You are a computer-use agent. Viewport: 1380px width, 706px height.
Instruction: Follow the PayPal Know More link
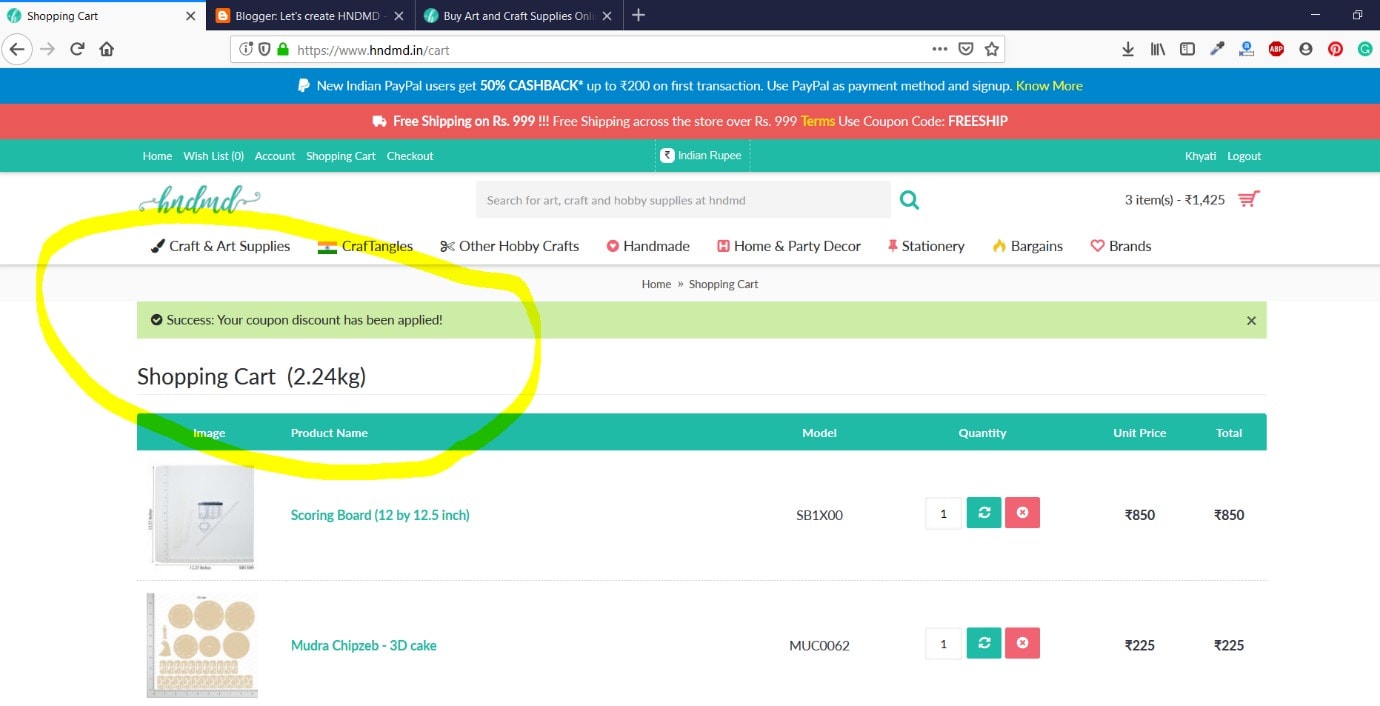click(1049, 86)
